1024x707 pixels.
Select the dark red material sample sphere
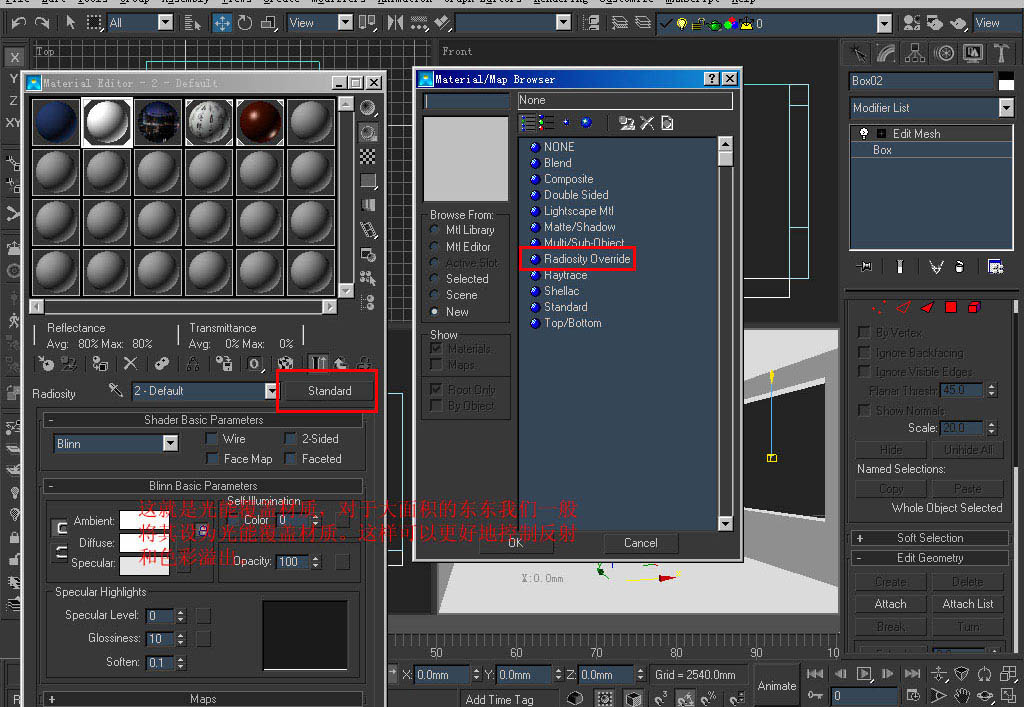coord(260,121)
